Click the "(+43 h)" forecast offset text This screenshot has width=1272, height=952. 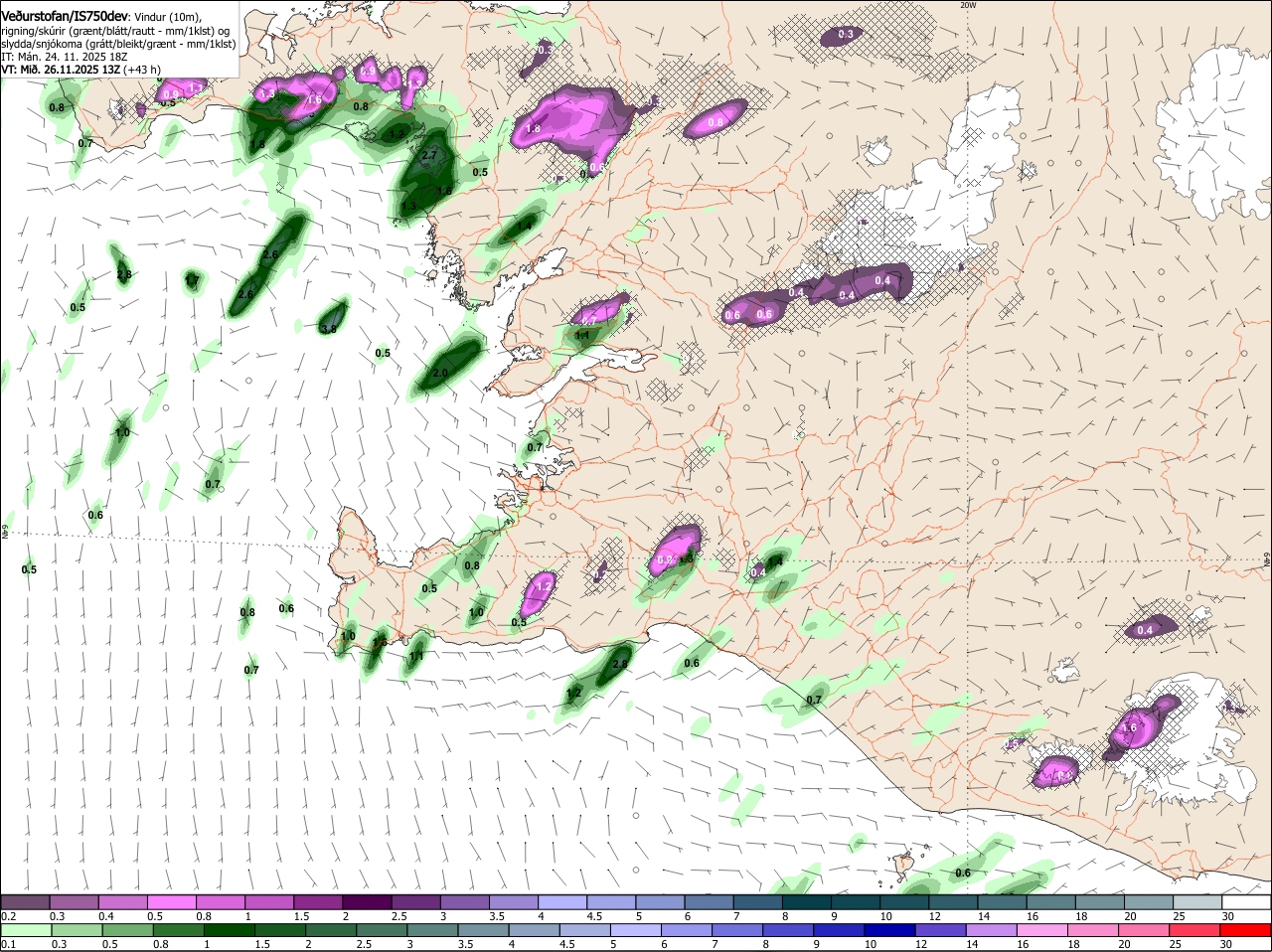tap(143, 70)
